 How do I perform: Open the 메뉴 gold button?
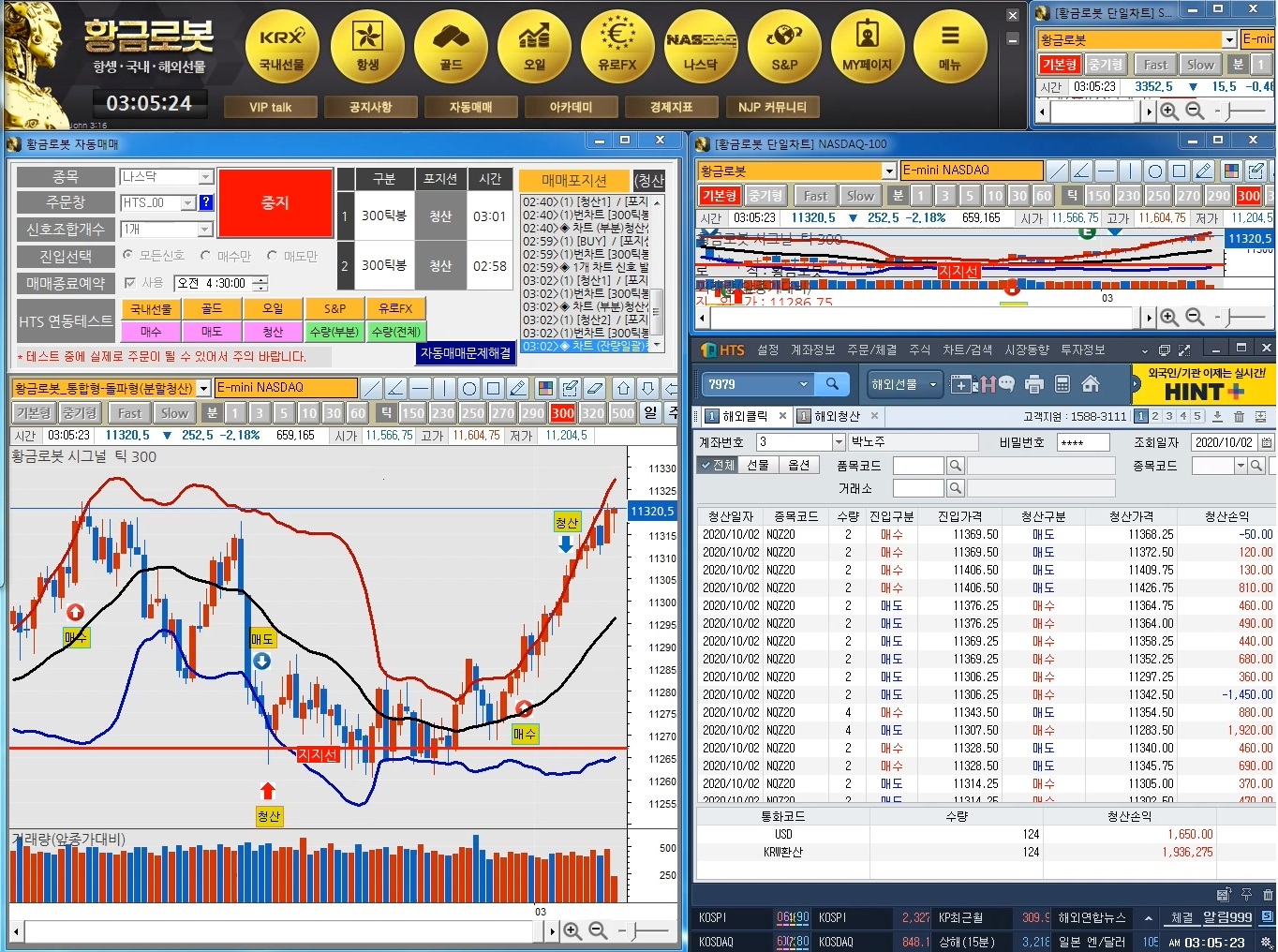(x=950, y=47)
